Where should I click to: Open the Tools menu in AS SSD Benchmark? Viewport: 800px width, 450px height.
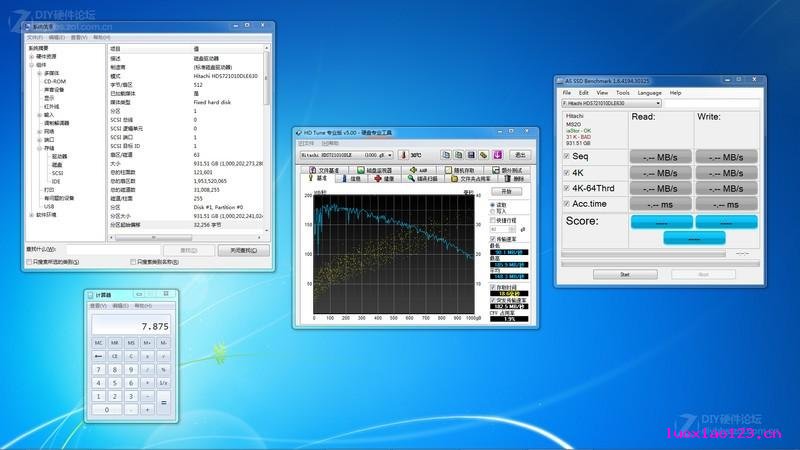coord(622,93)
